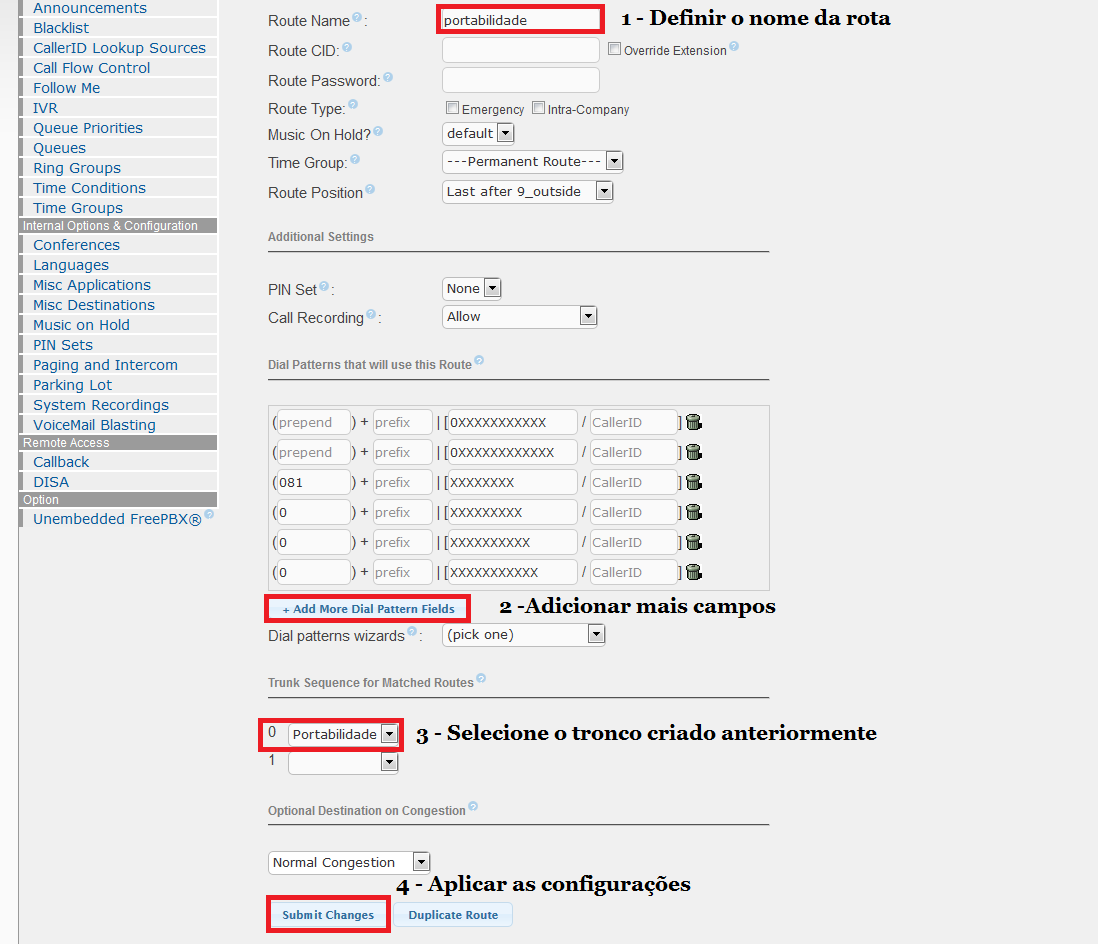
Task: Show help tooltip for Call Recording
Action: coord(371,315)
